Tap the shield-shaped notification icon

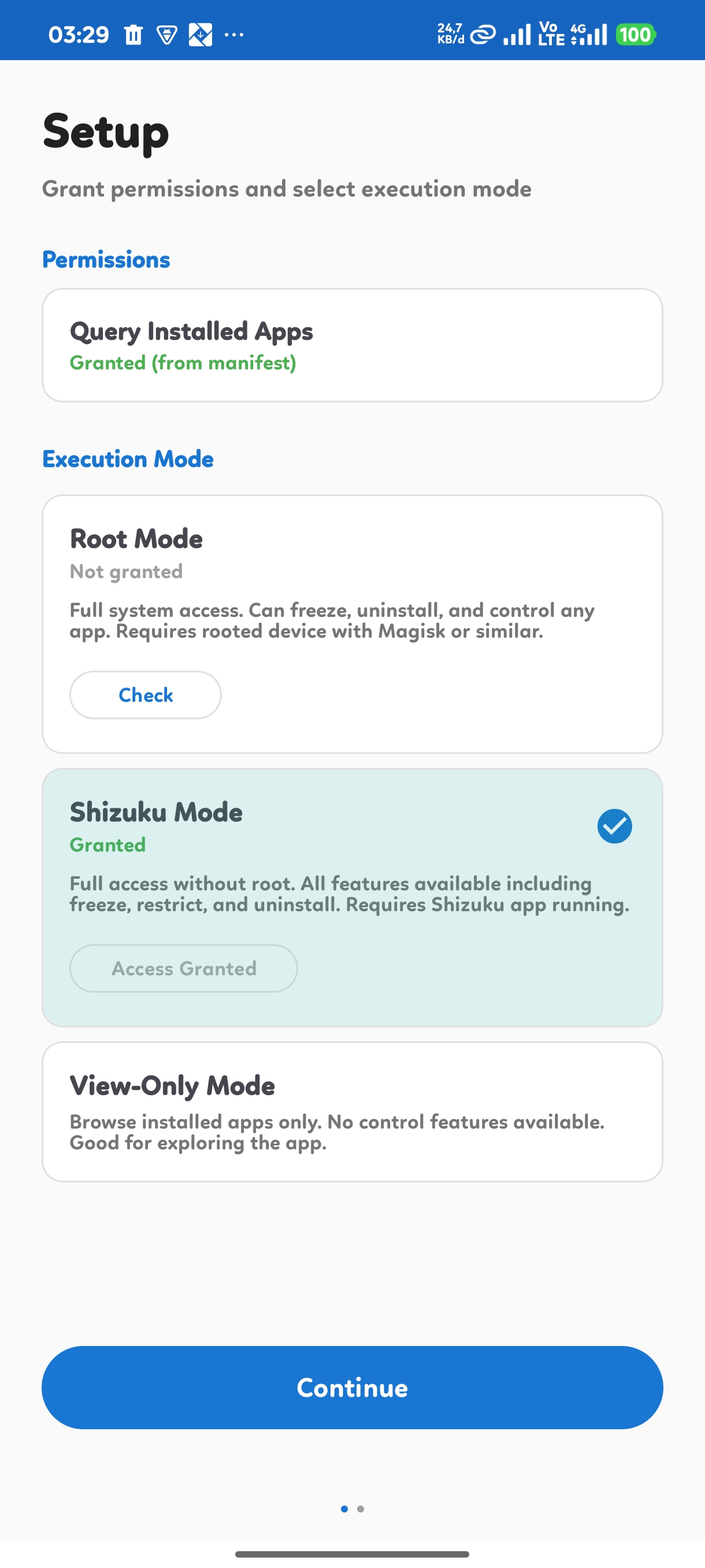(166, 35)
